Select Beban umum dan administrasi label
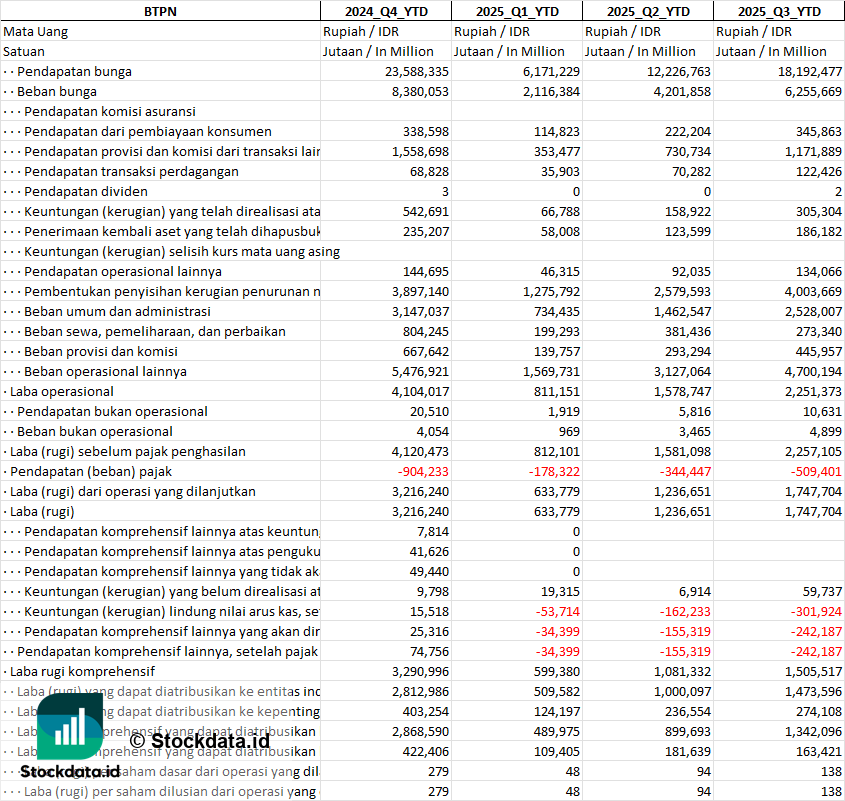The height and width of the screenshot is (801, 845). (x=117, y=312)
